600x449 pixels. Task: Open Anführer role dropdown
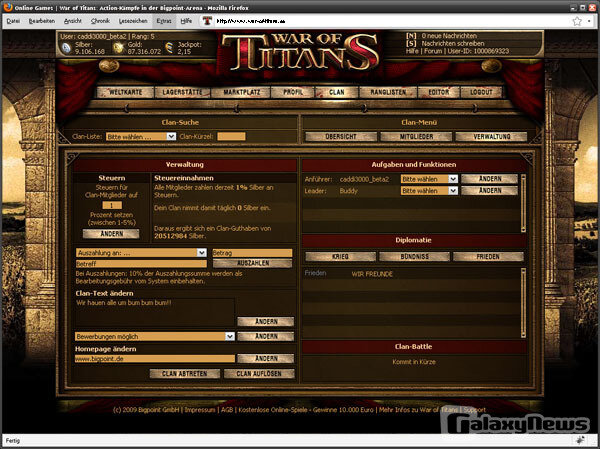pyautogui.click(x=429, y=179)
